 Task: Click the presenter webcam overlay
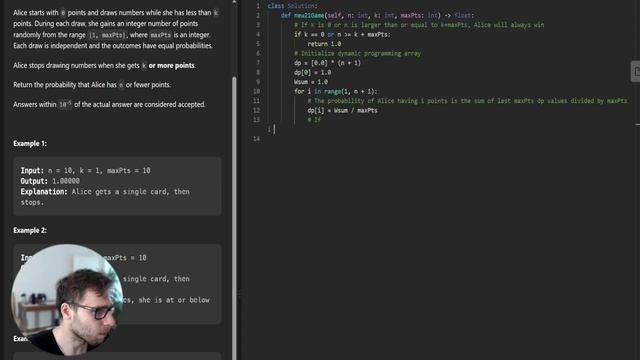(67, 300)
